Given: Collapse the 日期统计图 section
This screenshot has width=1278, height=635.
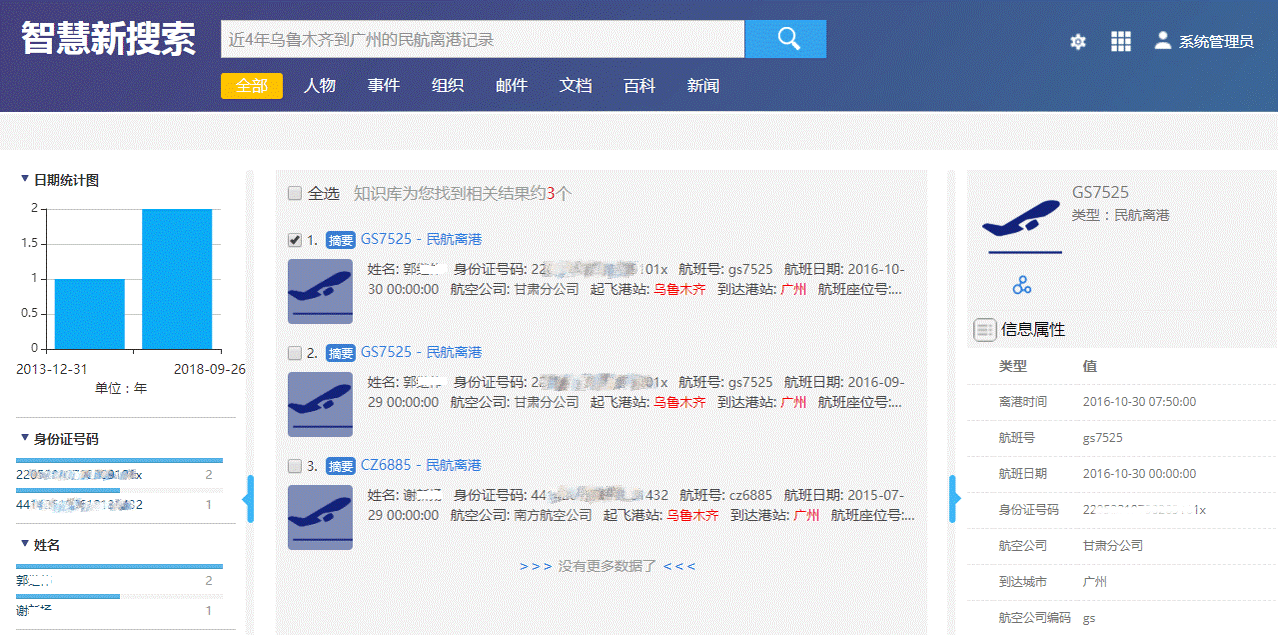Looking at the screenshot, I should coord(25,180).
